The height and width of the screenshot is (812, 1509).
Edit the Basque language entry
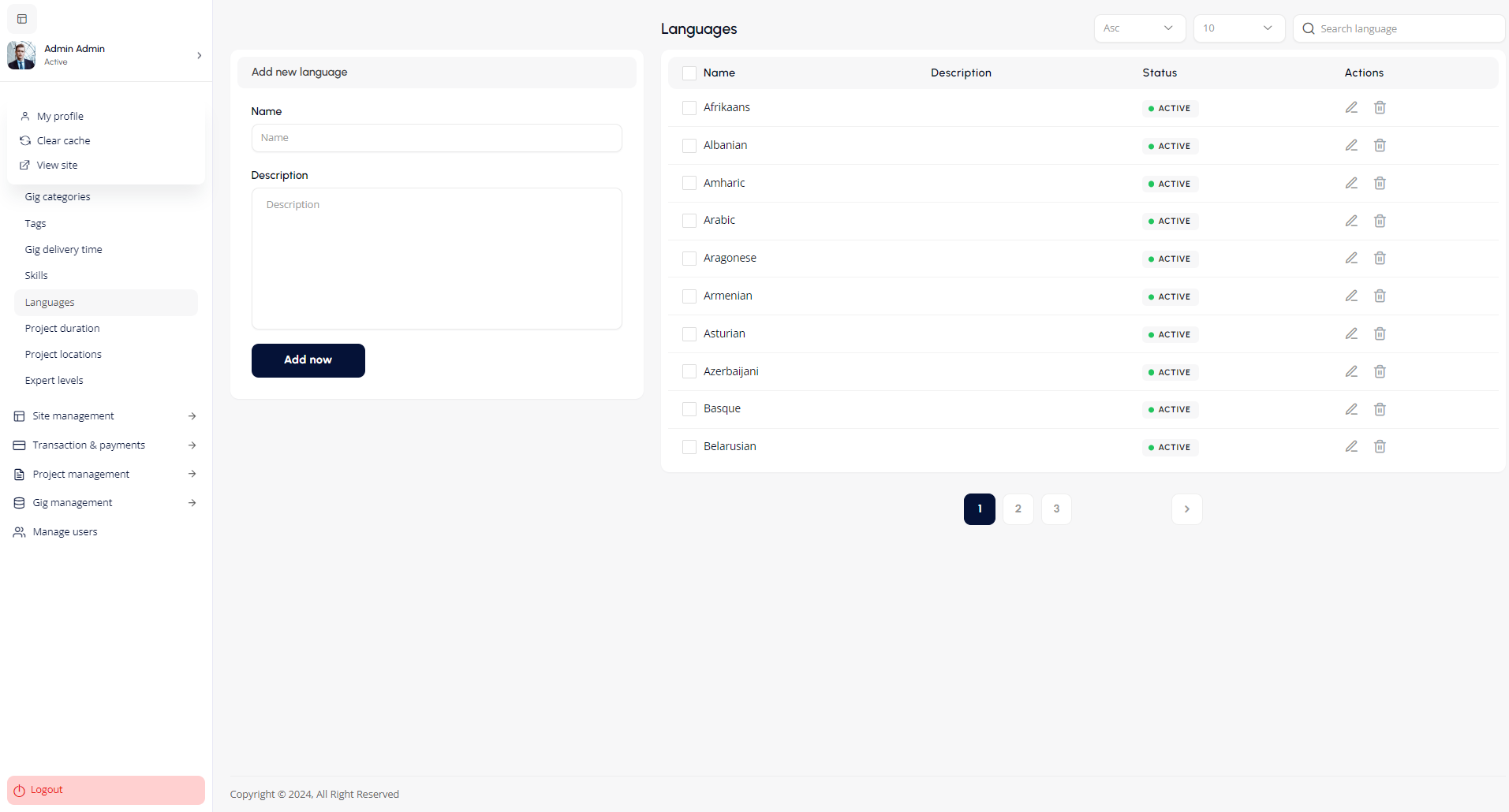click(1351, 409)
